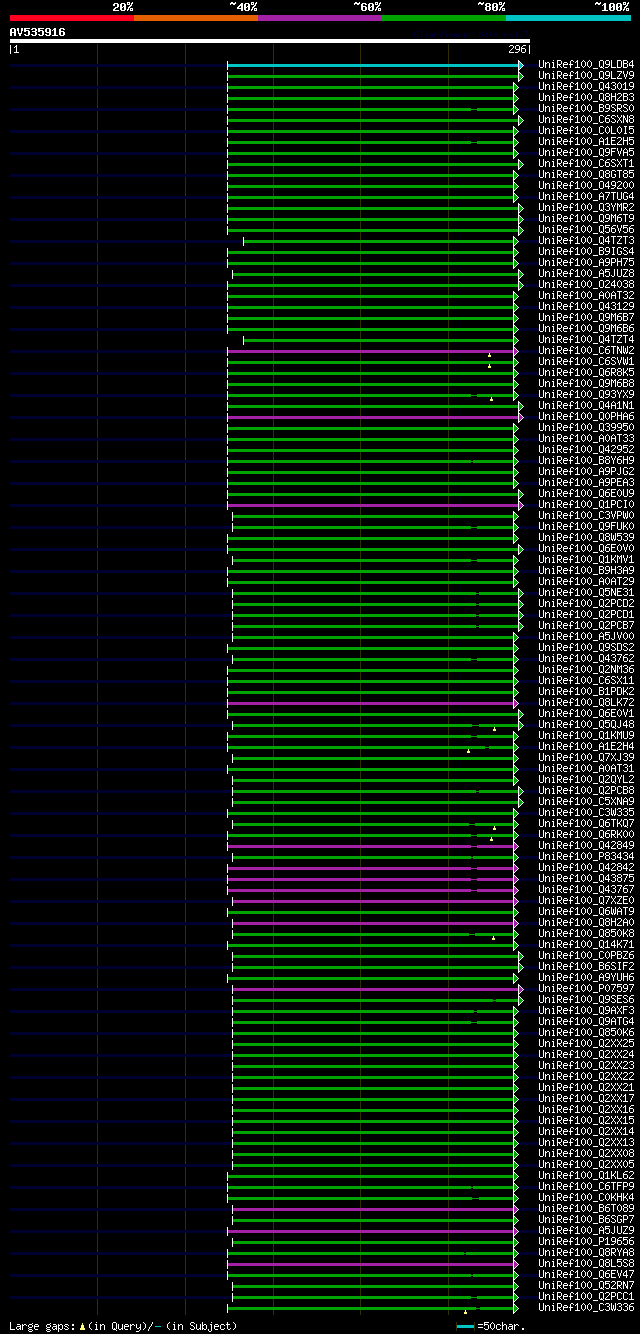Viewport: 640px width, 1334px height.
Task: Select hit label UniRef100_C3W336
Action: coord(586,1308)
